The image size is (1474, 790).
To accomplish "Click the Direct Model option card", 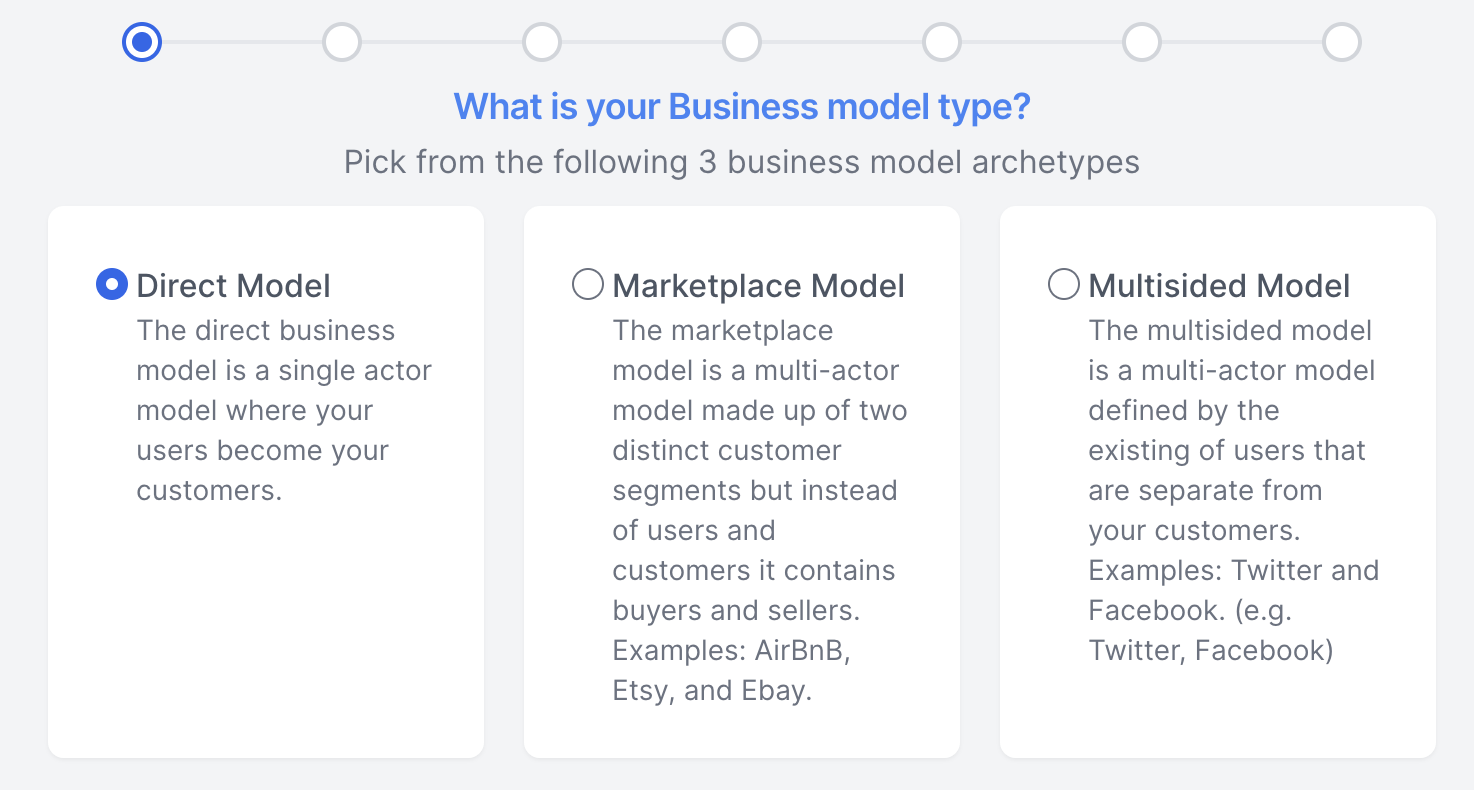I will coord(266,480).
